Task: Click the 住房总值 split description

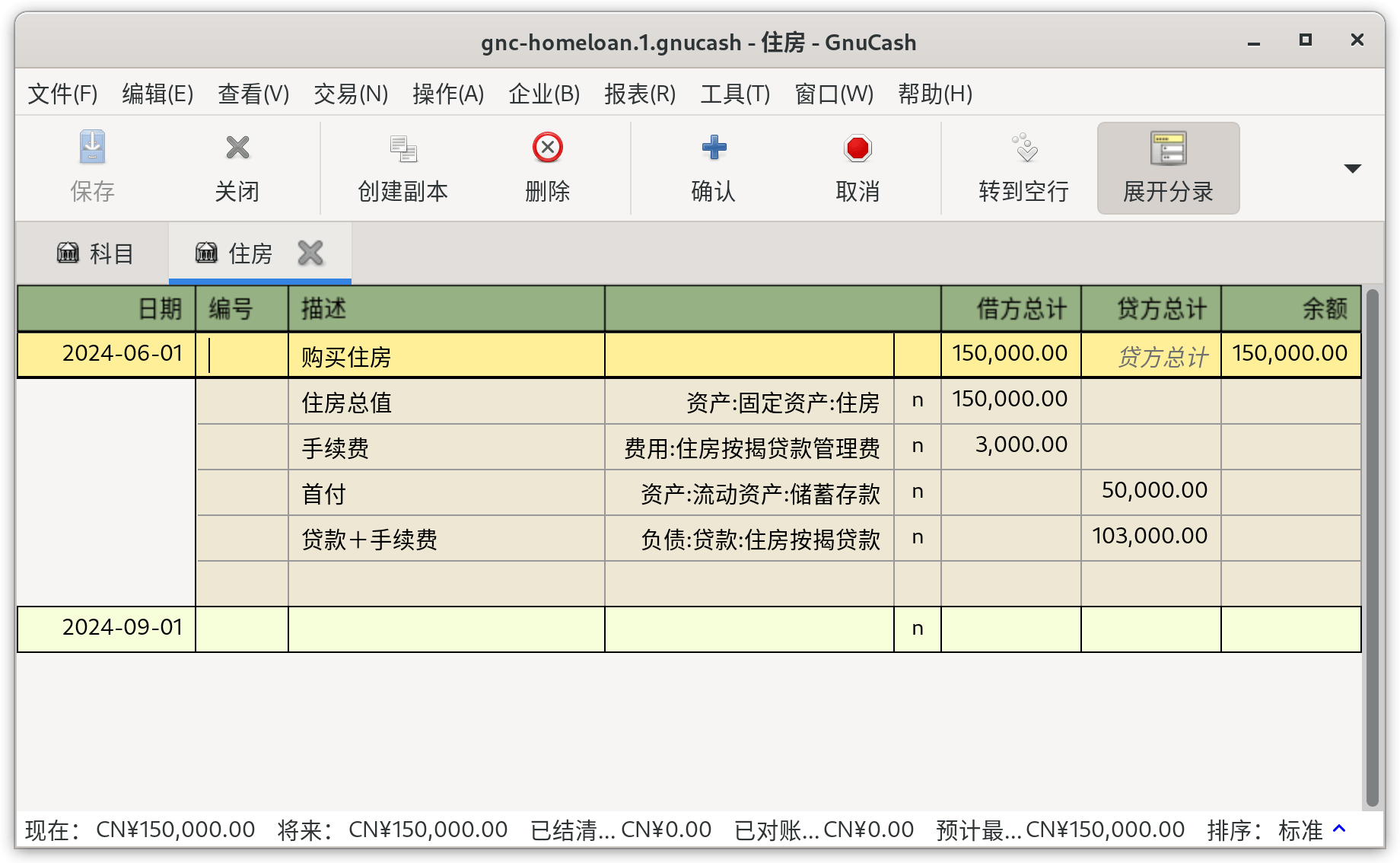Action: (x=446, y=401)
